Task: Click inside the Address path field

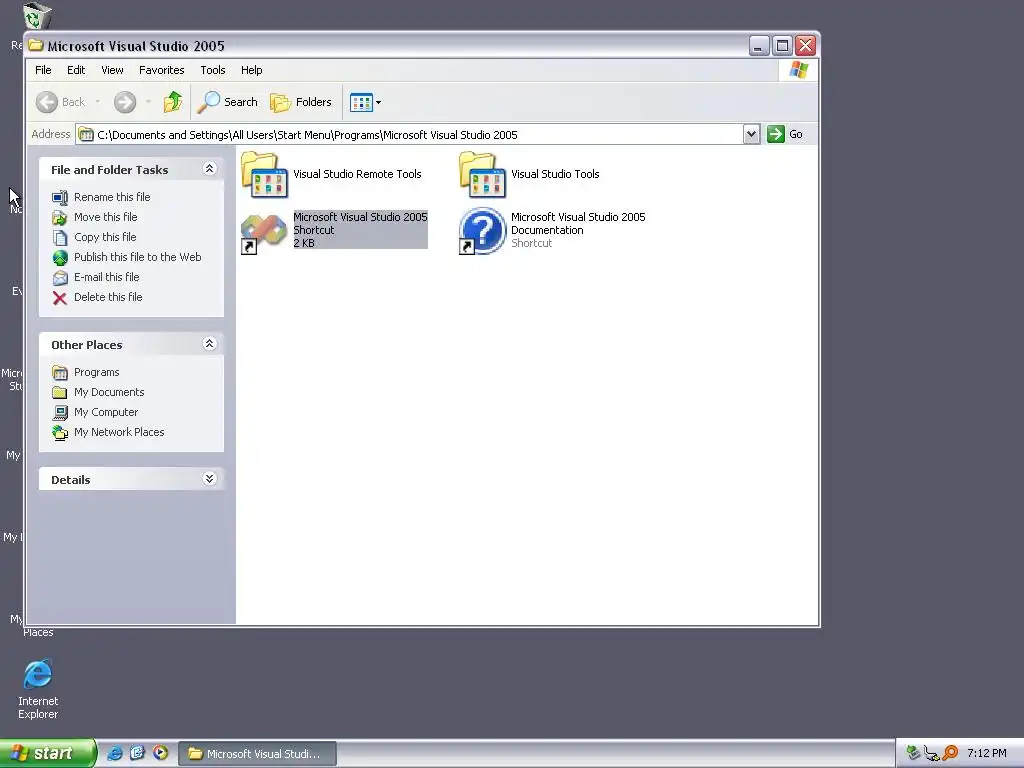Action: tap(409, 135)
